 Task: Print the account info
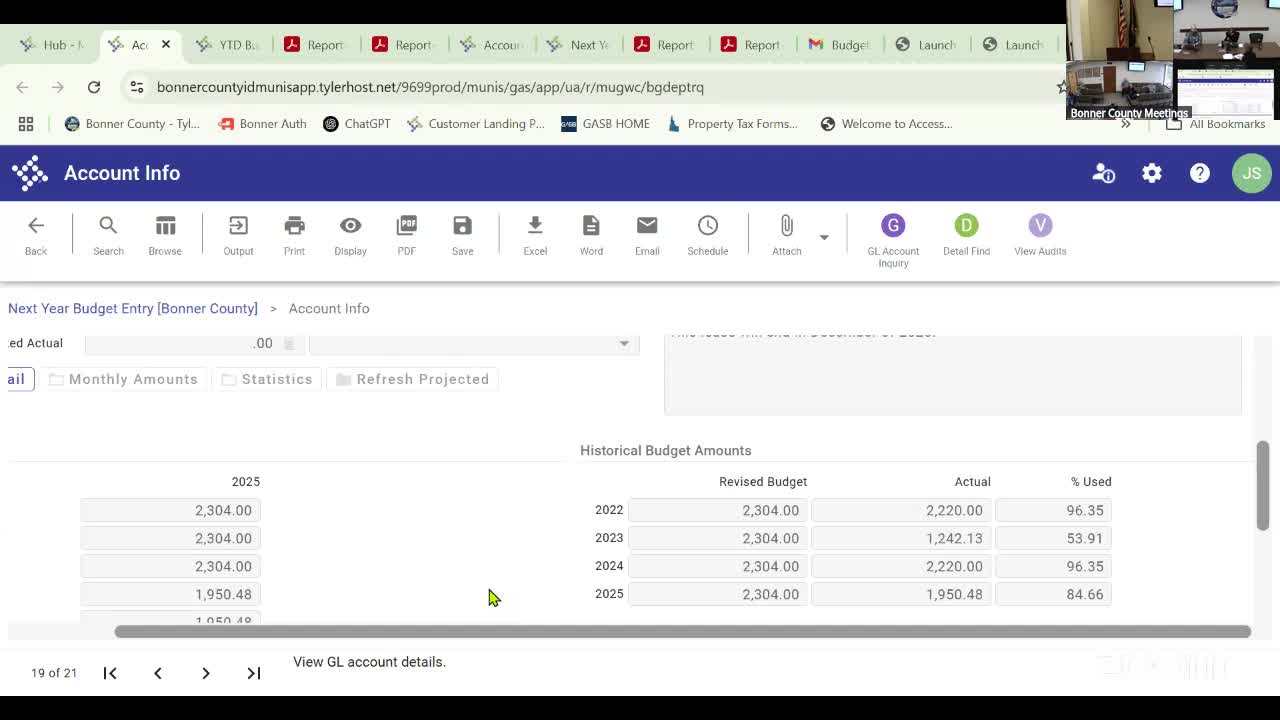click(x=294, y=235)
